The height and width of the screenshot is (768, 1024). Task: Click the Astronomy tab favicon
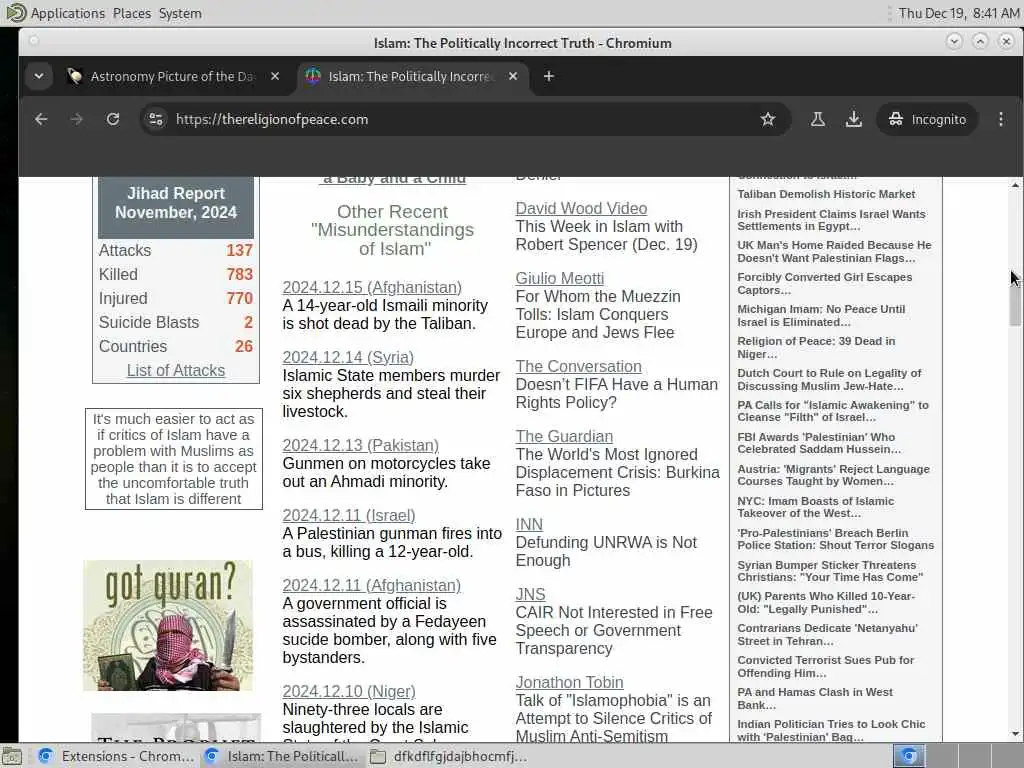(74, 76)
